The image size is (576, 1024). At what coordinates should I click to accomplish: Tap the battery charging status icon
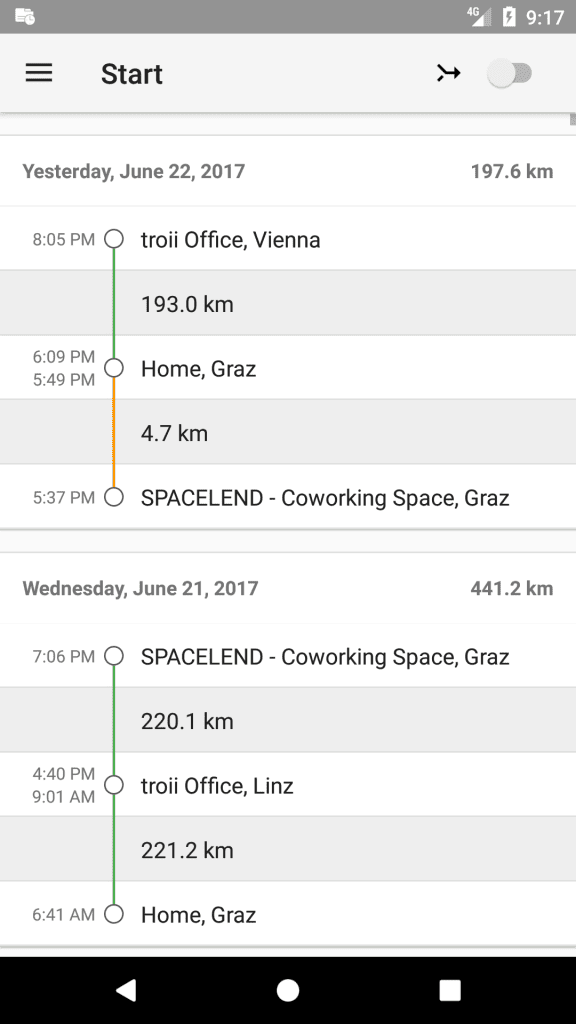(x=509, y=16)
